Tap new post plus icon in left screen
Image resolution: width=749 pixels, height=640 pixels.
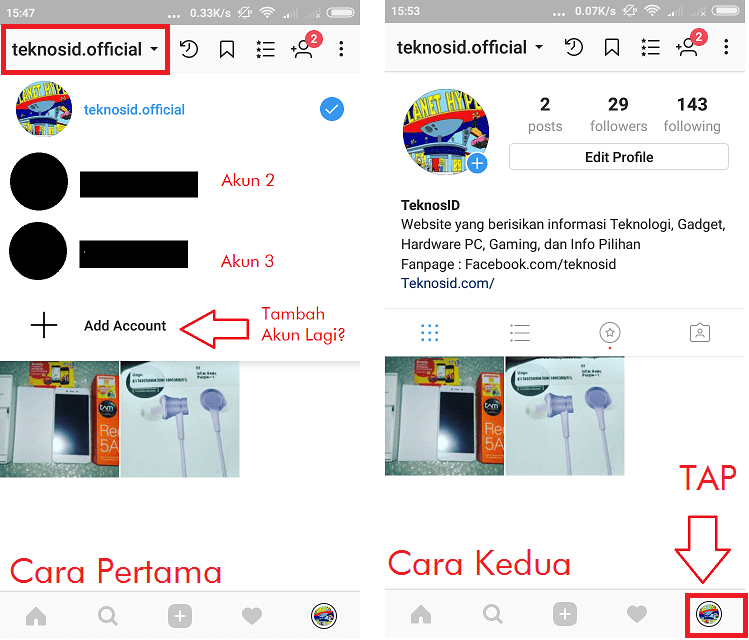pyautogui.click(x=180, y=616)
